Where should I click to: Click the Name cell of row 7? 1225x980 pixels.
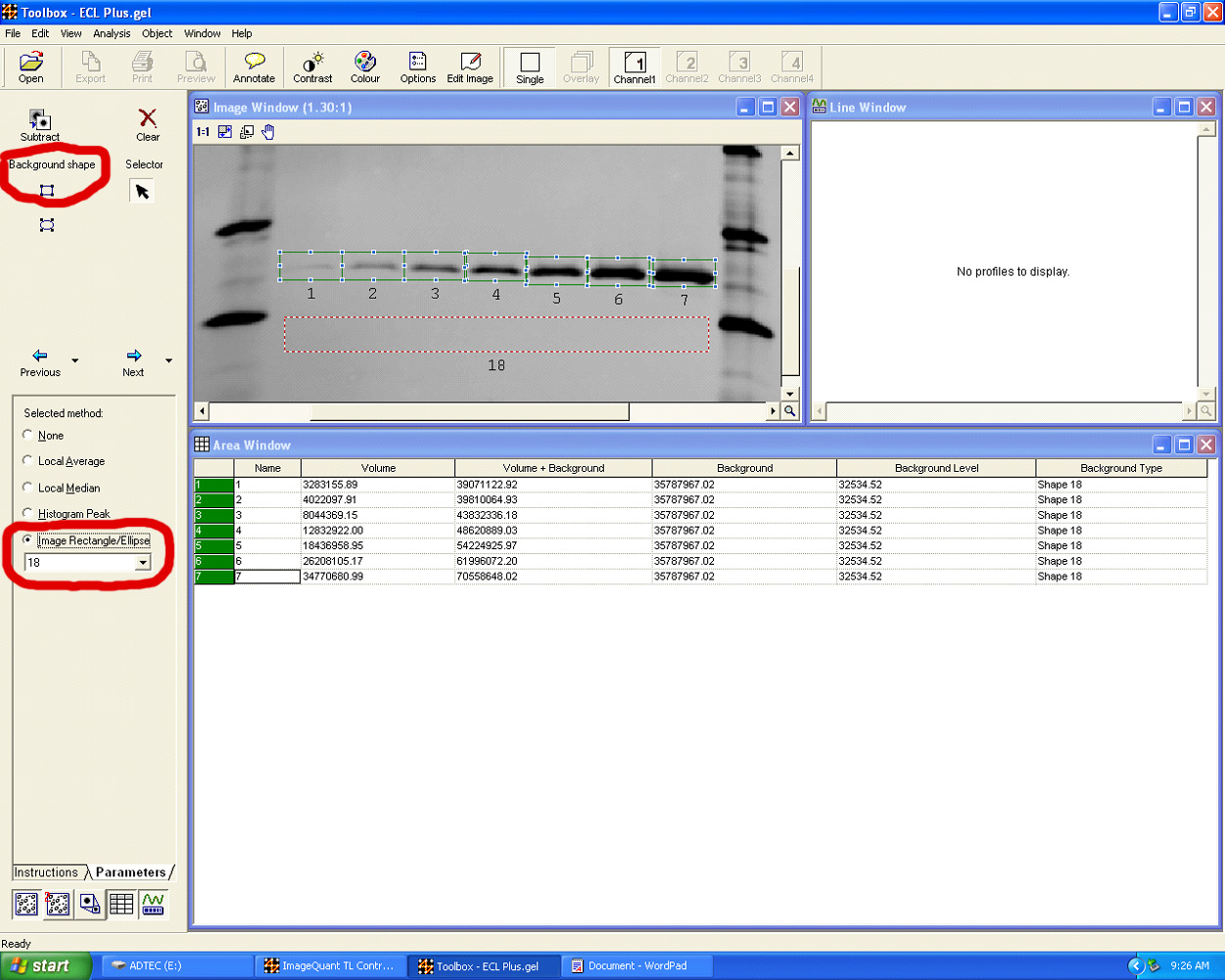pyautogui.click(x=267, y=577)
